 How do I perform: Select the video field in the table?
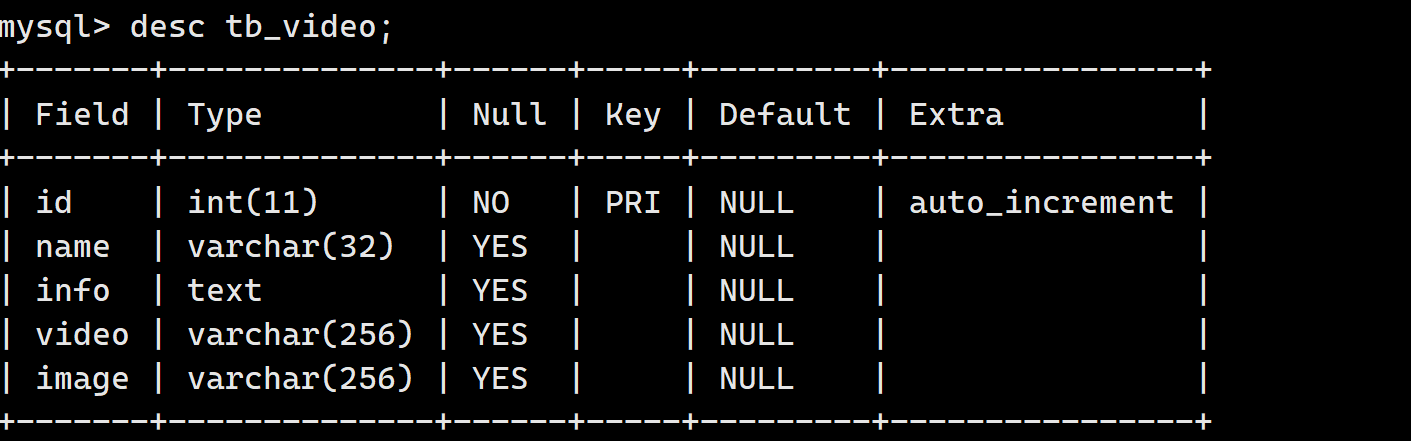82,334
